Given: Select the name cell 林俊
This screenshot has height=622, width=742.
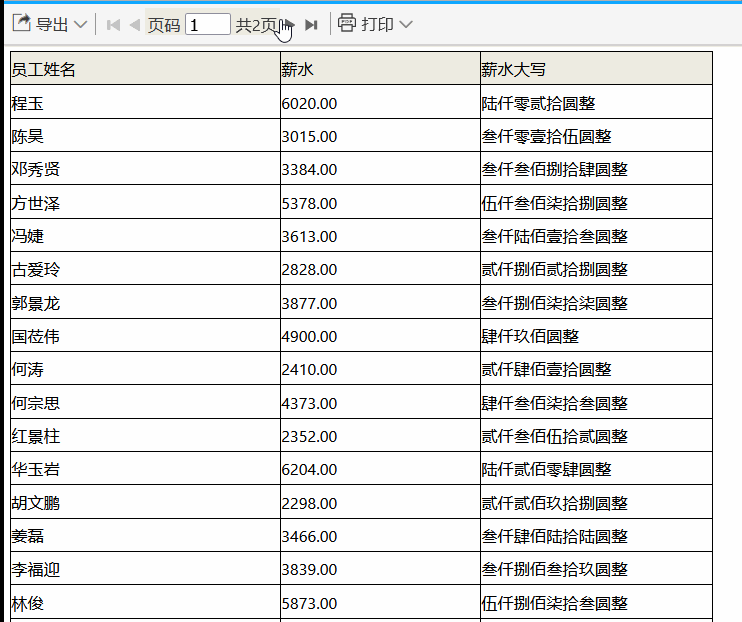Looking at the screenshot, I should coord(145,602).
